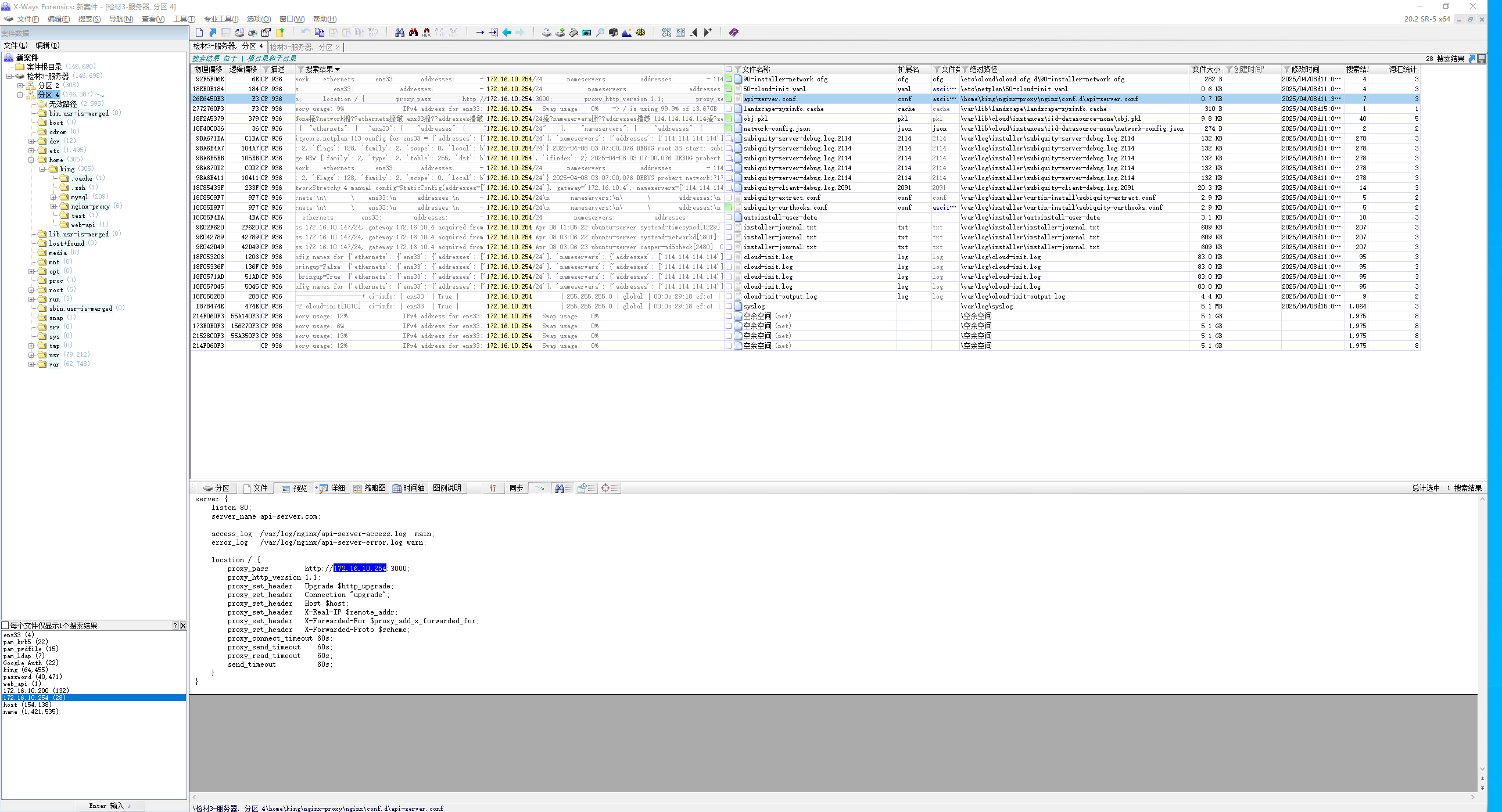Expand the var folder in tree
1502x812 pixels.
tap(31, 364)
